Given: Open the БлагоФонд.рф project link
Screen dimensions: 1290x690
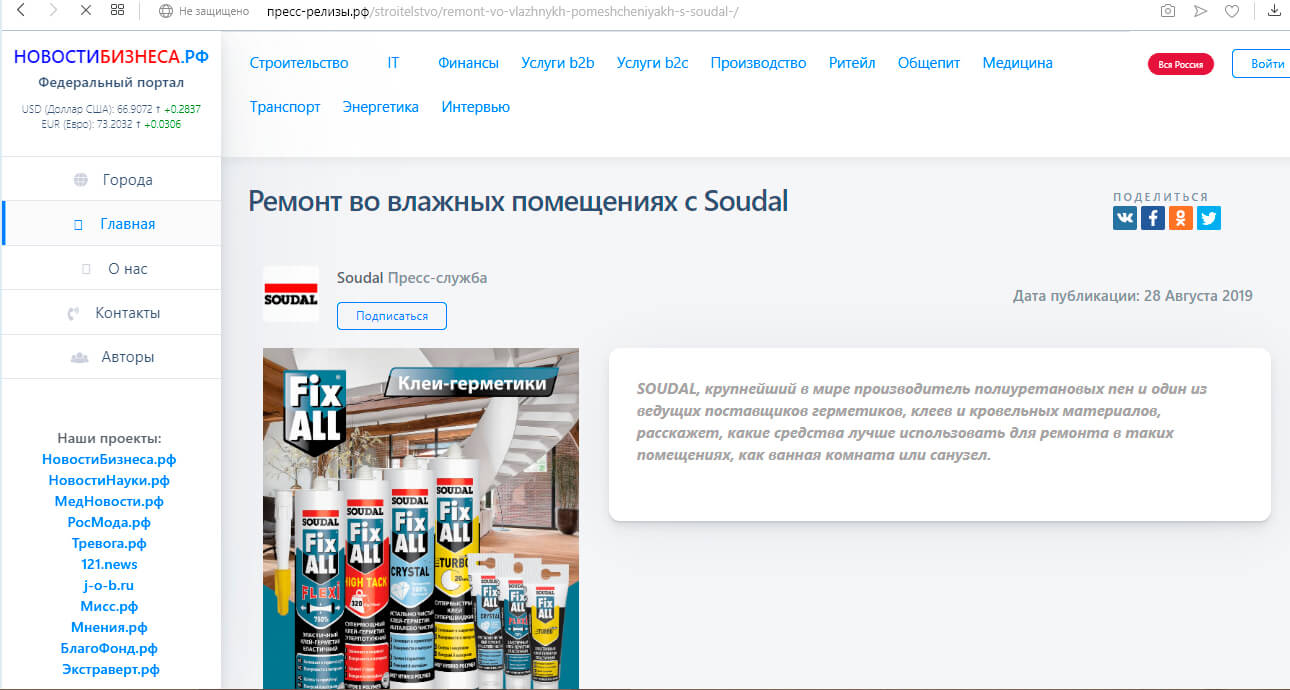Looking at the screenshot, I should click(109, 648).
